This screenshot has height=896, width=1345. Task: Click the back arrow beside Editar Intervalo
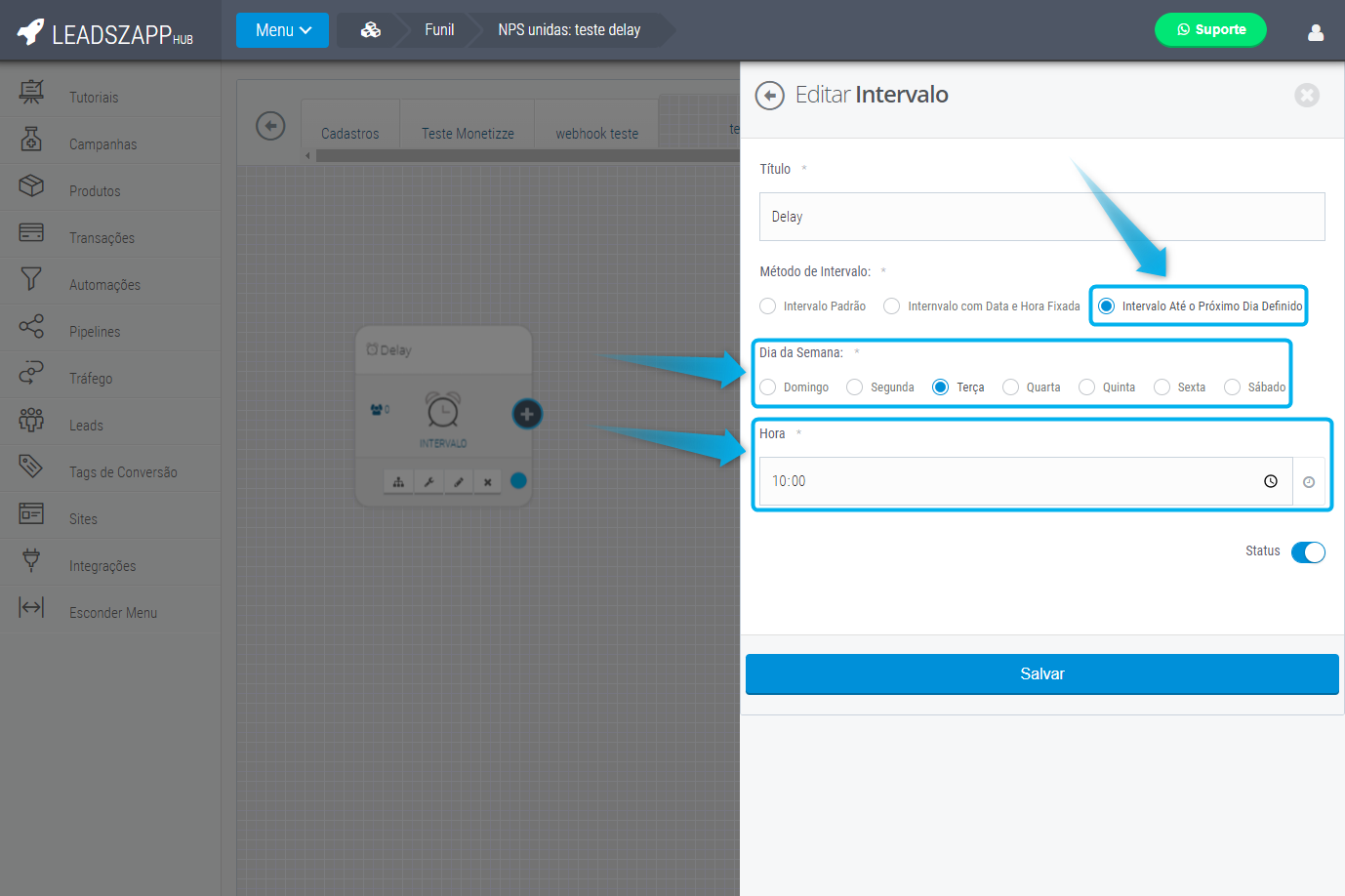(769, 96)
